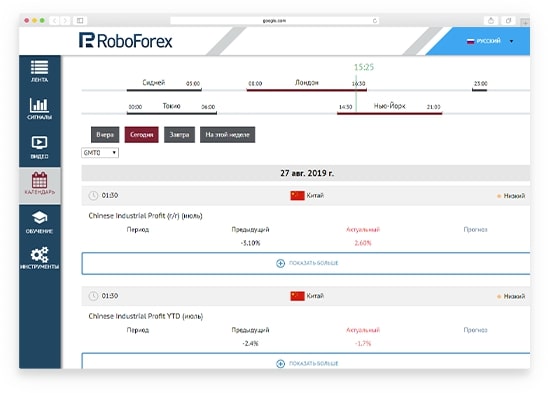Click previous value -2.4%
This screenshot has width=548, height=393.
(x=250, y=344)
